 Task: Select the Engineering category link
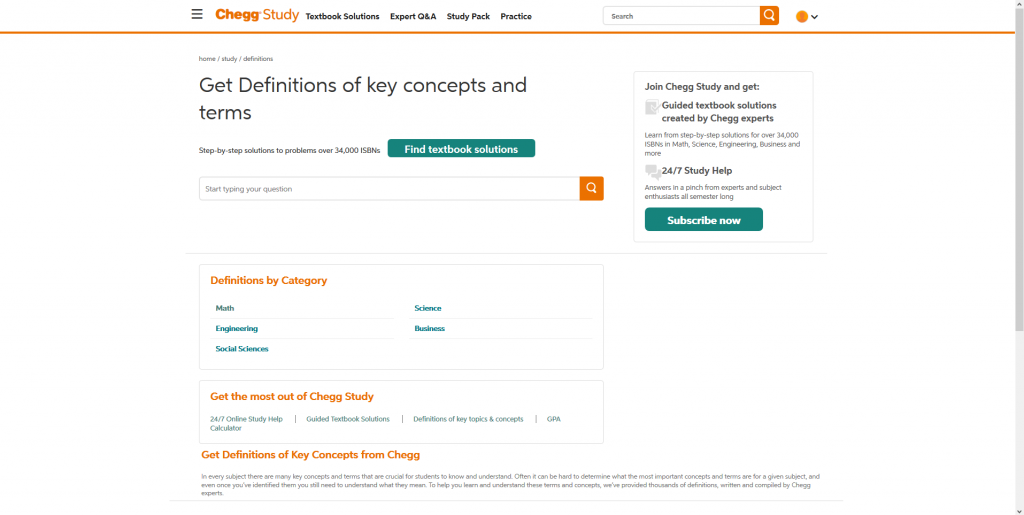click(x=237, y=328)
